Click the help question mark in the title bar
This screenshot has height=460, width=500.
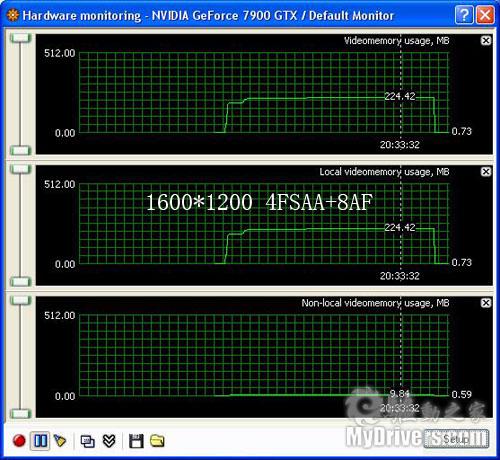click(x=464, y=15)
